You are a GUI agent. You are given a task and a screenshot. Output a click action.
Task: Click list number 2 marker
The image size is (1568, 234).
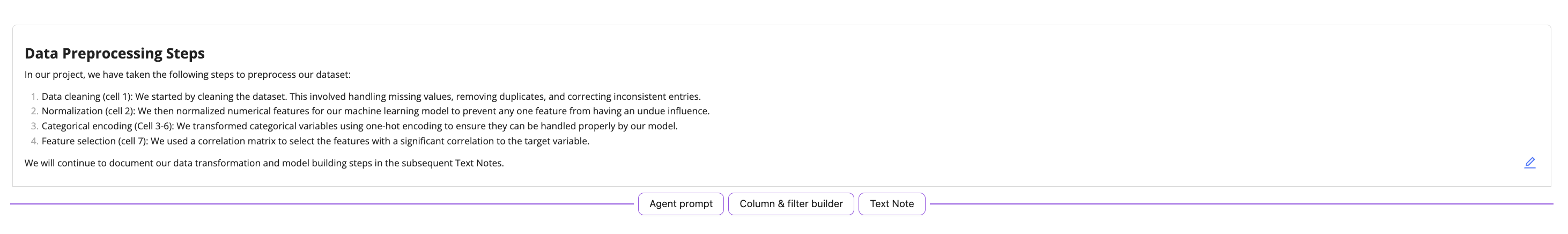[x=34, y=111]
